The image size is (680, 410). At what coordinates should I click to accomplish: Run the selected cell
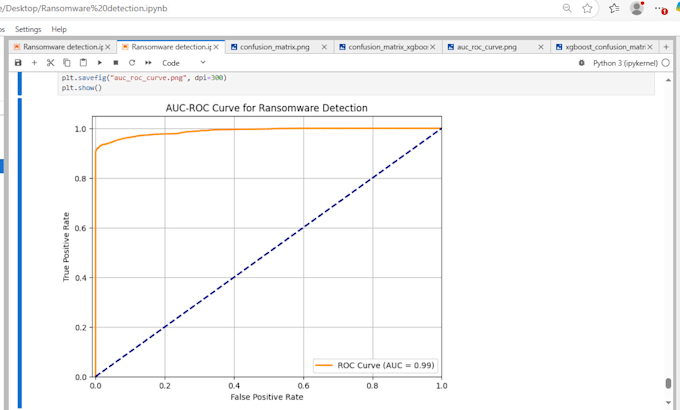100,63
